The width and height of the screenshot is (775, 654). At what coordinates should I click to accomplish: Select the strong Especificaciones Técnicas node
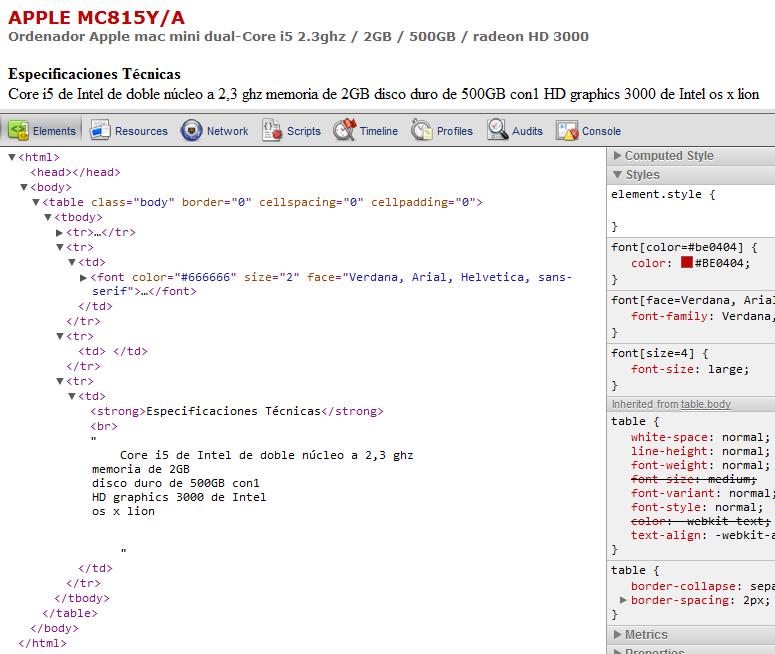coord(237,411)
